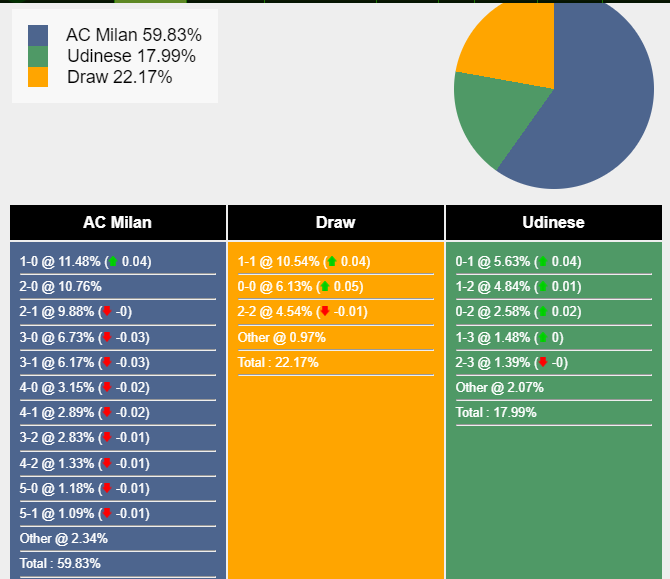The height and width of the screenshot is (579, 670).
Task: Click the orange Draw pie slice
Action: pyautogui.click(x=510, y=45)
